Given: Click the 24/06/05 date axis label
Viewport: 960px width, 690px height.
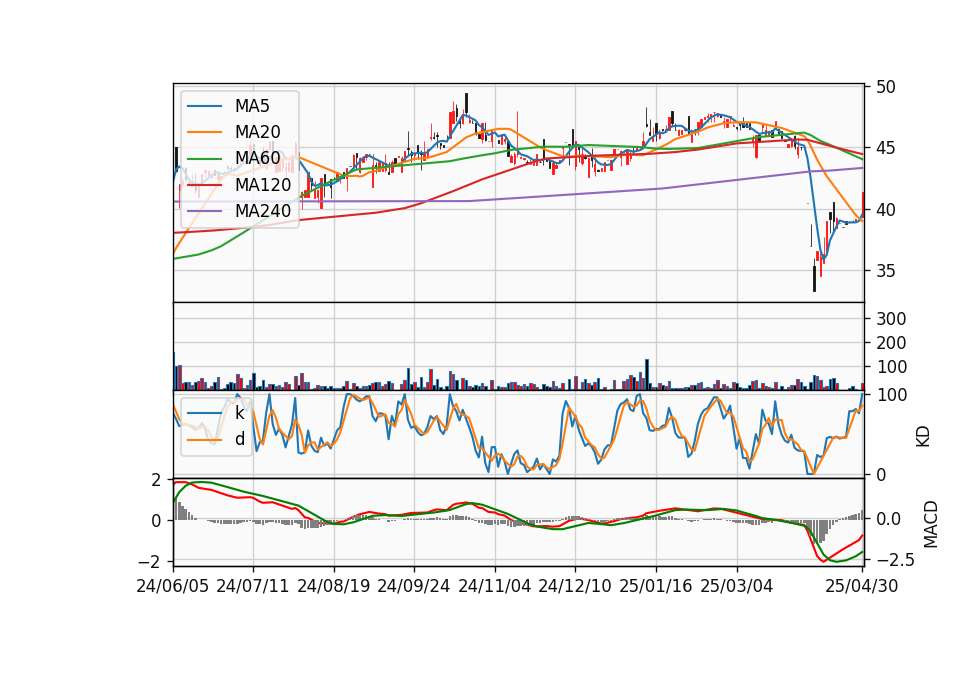Looking at the screenshot, I should [x=173, y=586].
